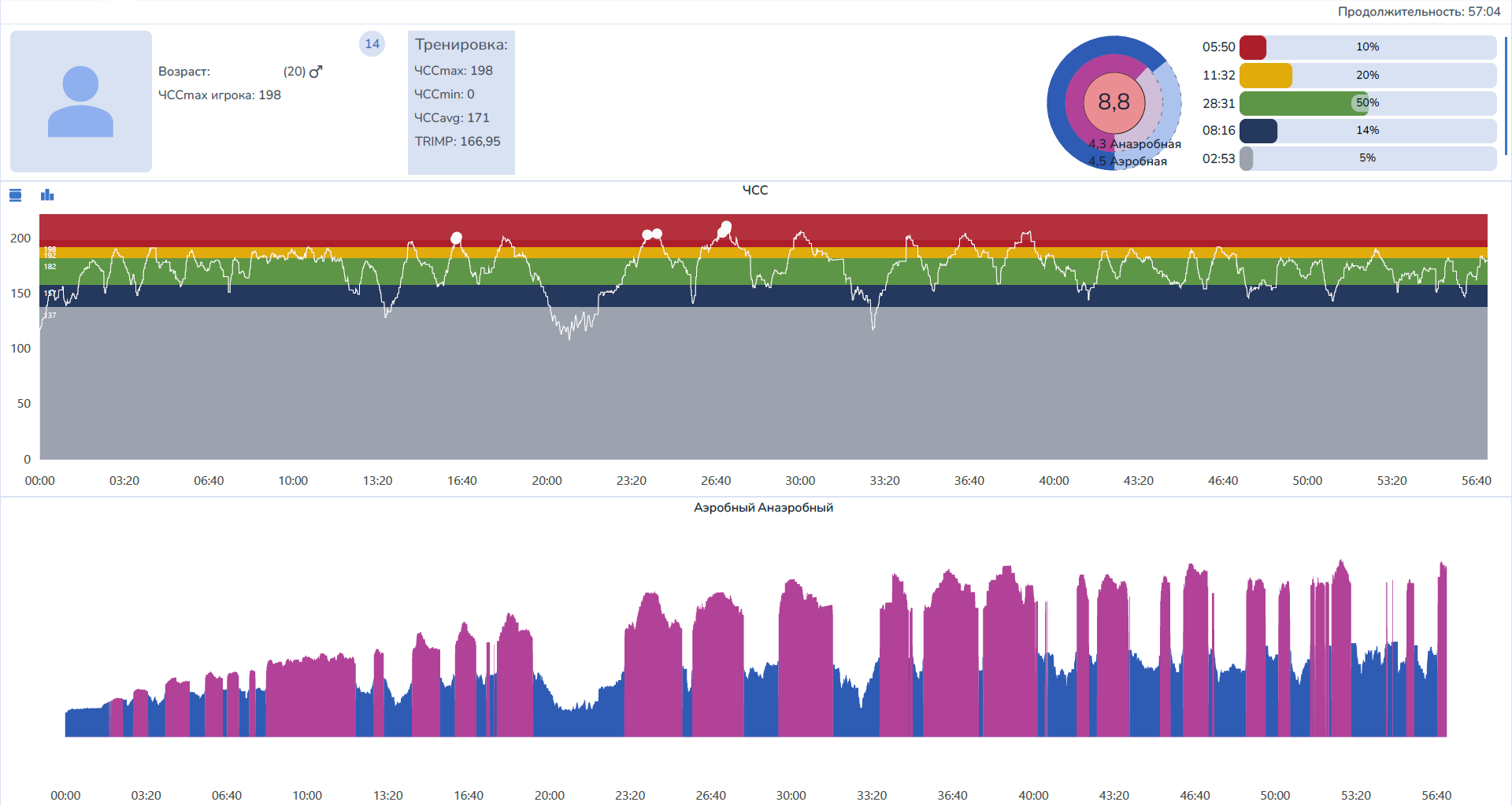Switch to the bar chart view icon

point(47,195)
